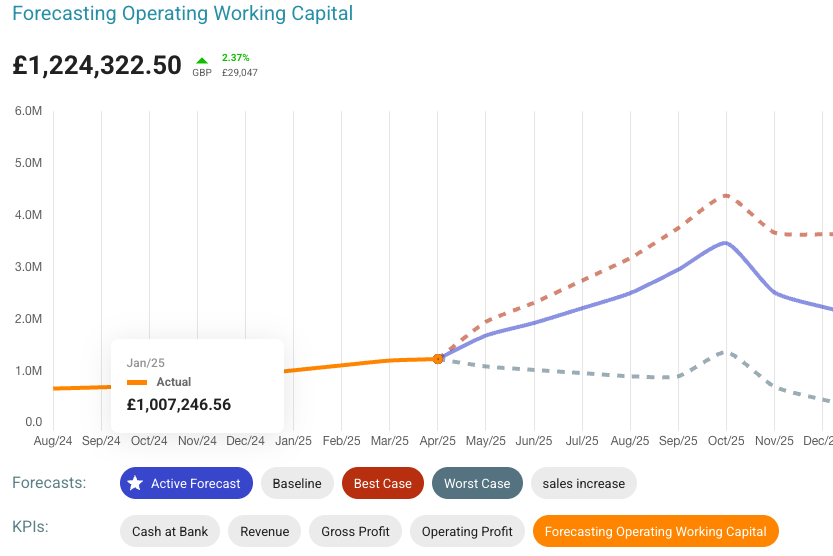The image size is (833, 556).
Task: Click the green upward trend arrow
Action: (203, 59)
